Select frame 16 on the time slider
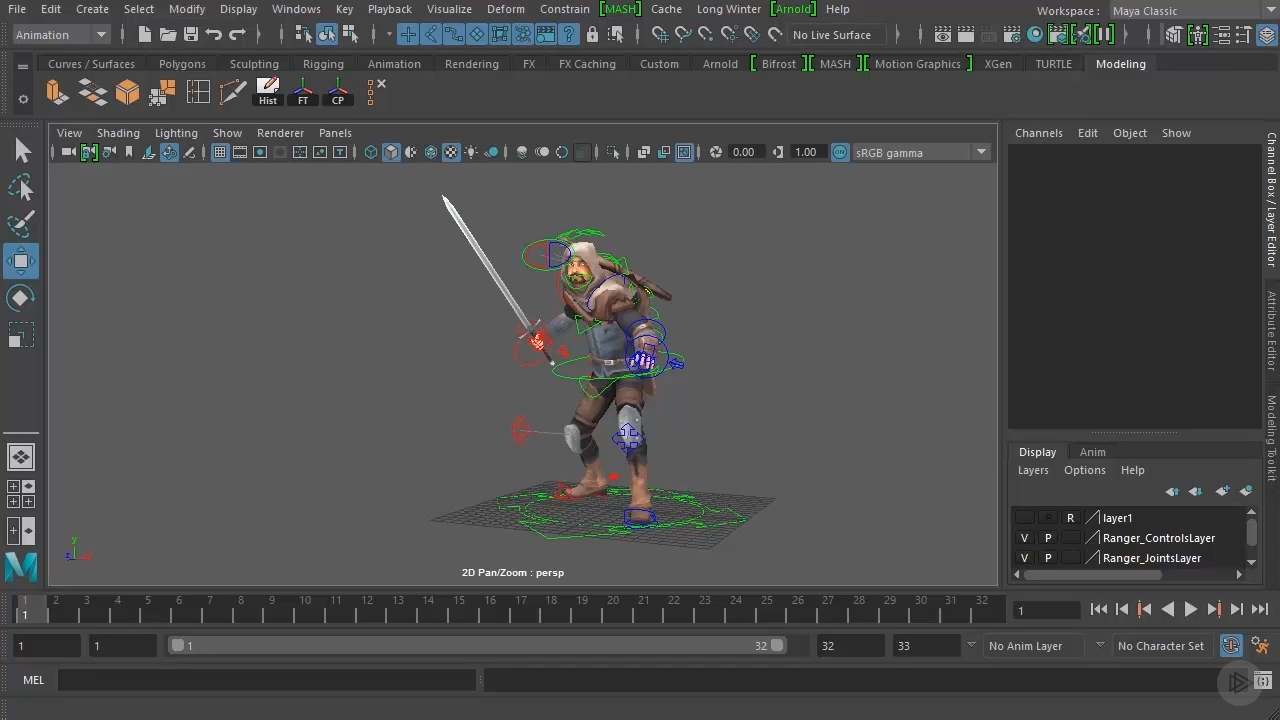The height and width of the screenshot is (720, 1280). pos(490,608)
